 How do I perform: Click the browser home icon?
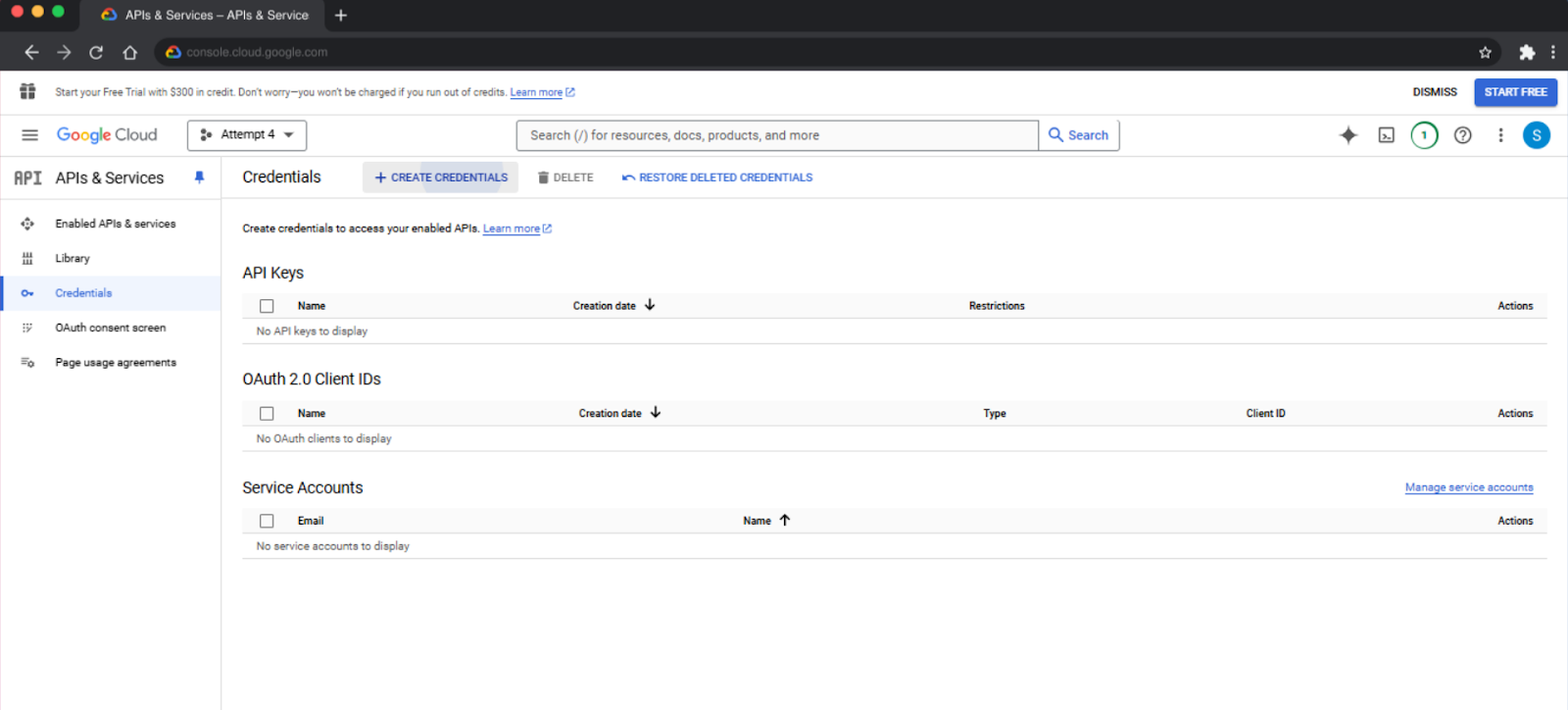click(x=129, y=52)
